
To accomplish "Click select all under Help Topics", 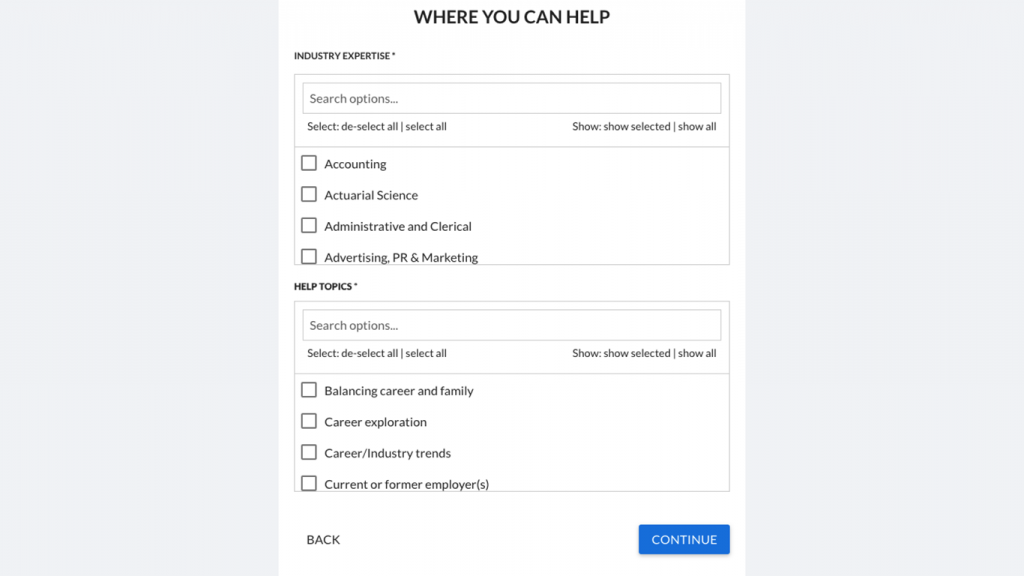I will click(x=426, y=353).
